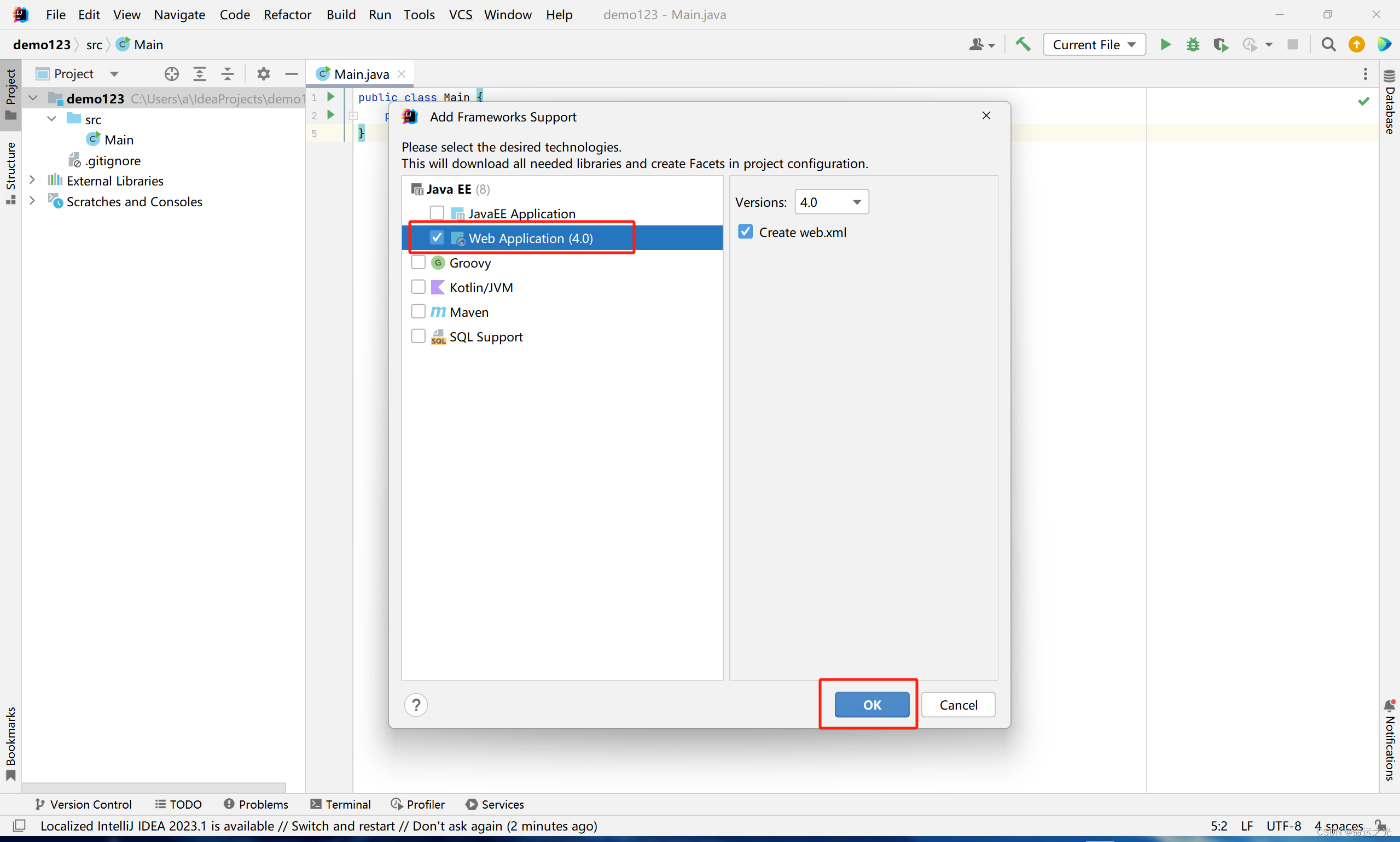Select the Build menu item
The width and height of the screenshot is (1400, 842).
tap(341, 14)
